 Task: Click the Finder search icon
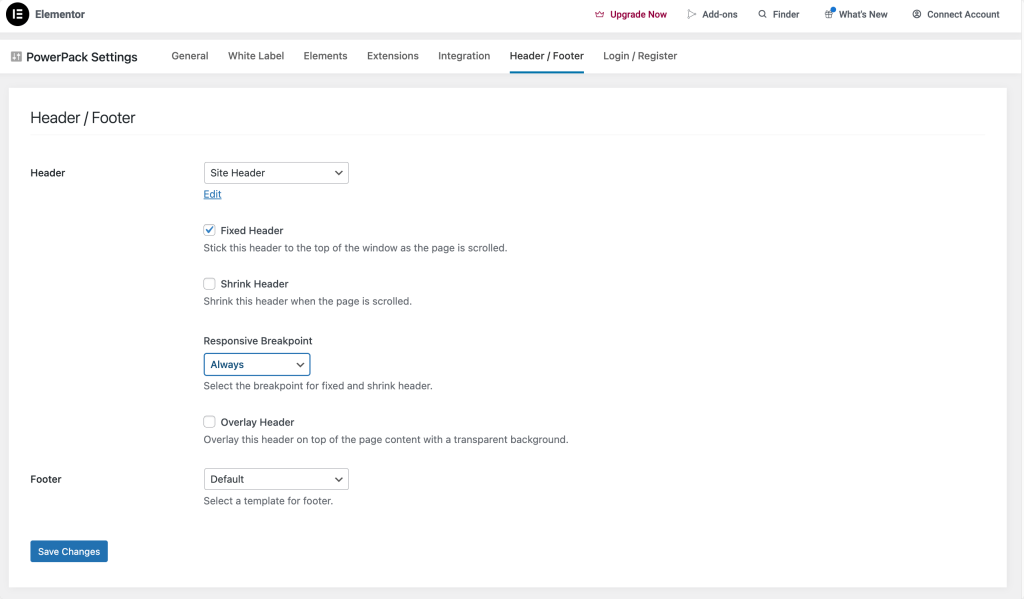[762, 14]
